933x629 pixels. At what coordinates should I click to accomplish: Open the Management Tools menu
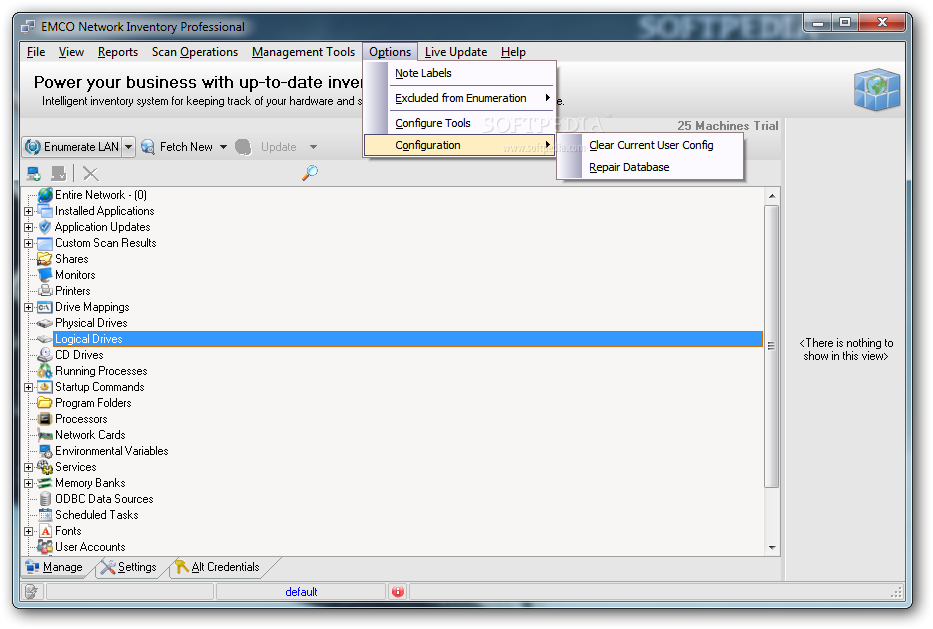coord(303,52)
